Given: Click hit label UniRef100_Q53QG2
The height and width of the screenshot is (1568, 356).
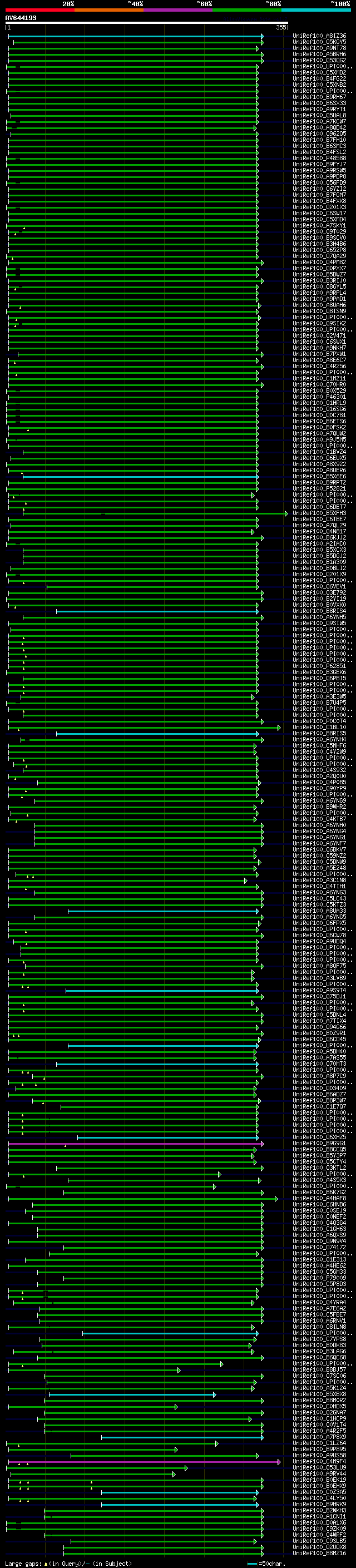Looking at the screenshot, I should (319, 60).
